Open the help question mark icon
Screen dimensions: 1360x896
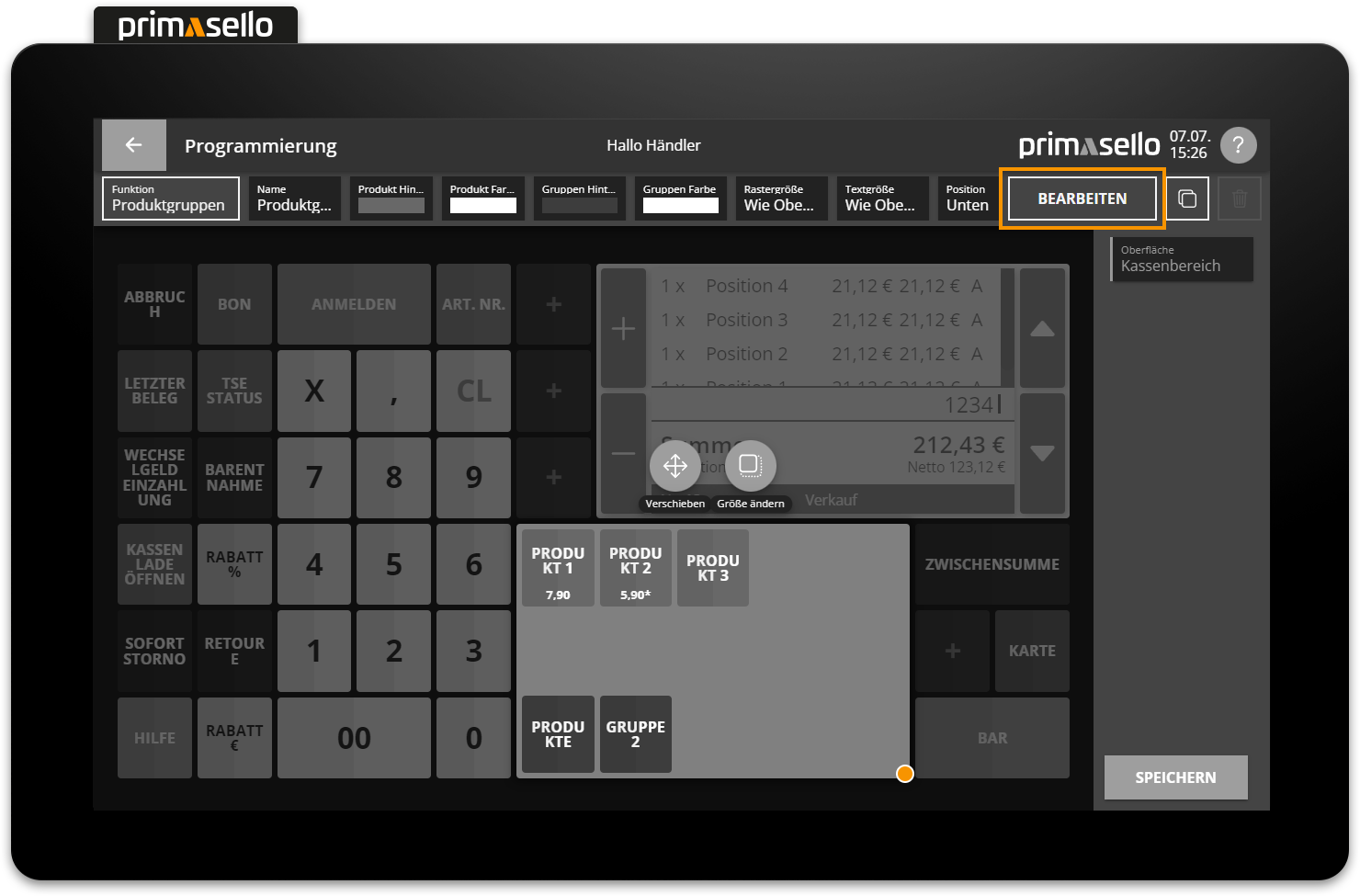tap(1238, 145)
